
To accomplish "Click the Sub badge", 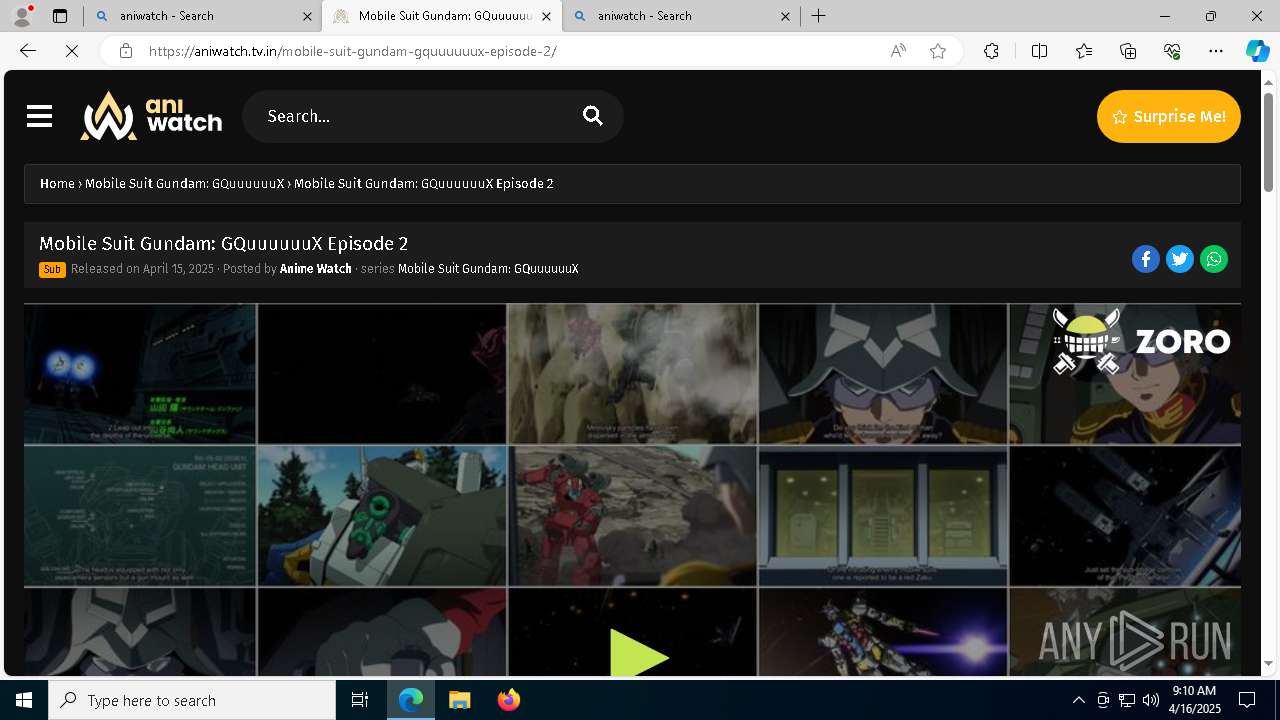I will (52, 269).
